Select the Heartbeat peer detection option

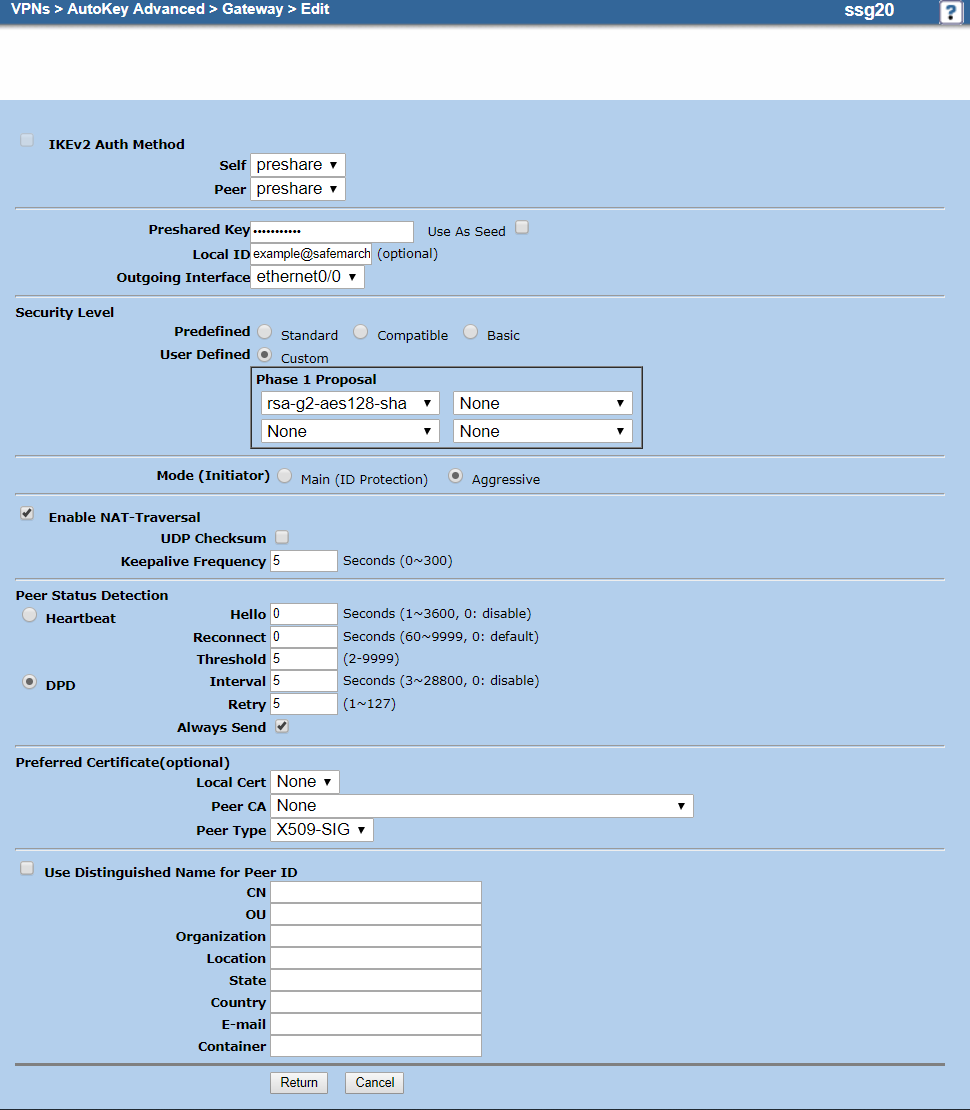[30, 616]
